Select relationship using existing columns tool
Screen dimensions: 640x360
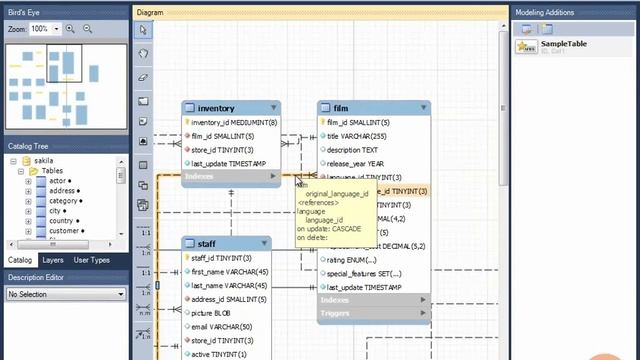coord(144,333)
